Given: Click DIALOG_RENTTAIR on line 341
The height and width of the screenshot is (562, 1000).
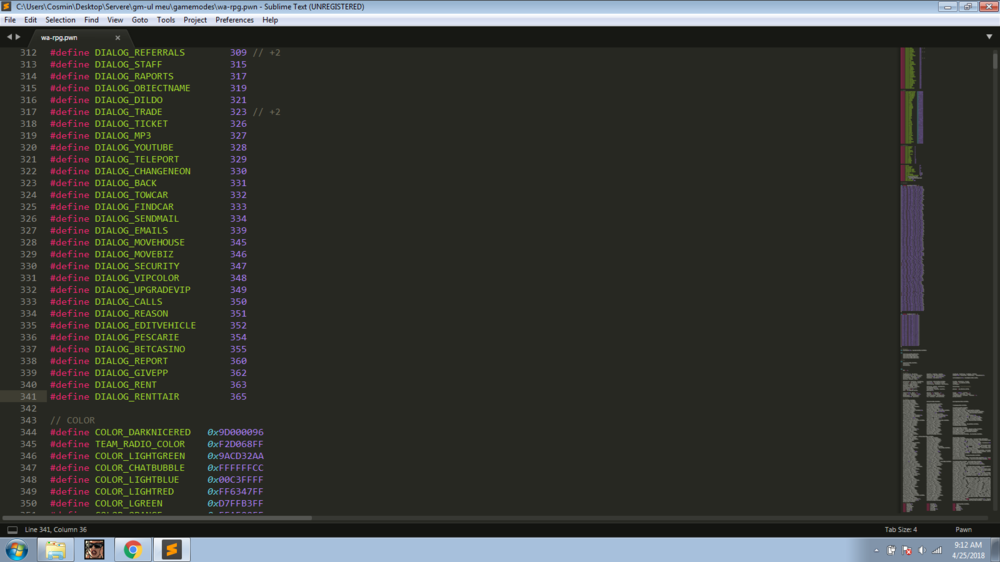Looking at the screenshot, I should tap(137, 397).
